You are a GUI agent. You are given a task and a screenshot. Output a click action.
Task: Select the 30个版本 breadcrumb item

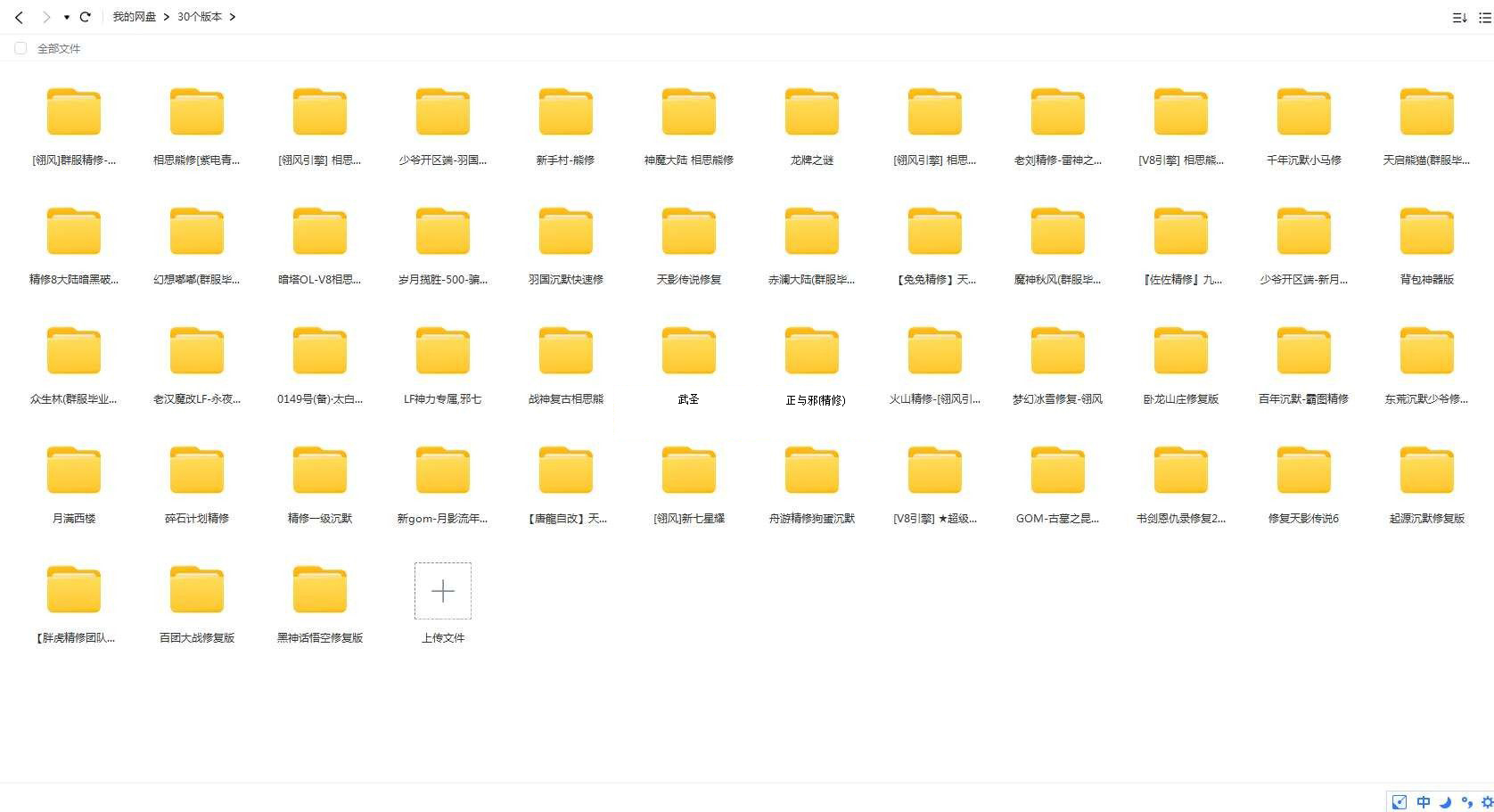pyautogui.click(x=200, y=17)
